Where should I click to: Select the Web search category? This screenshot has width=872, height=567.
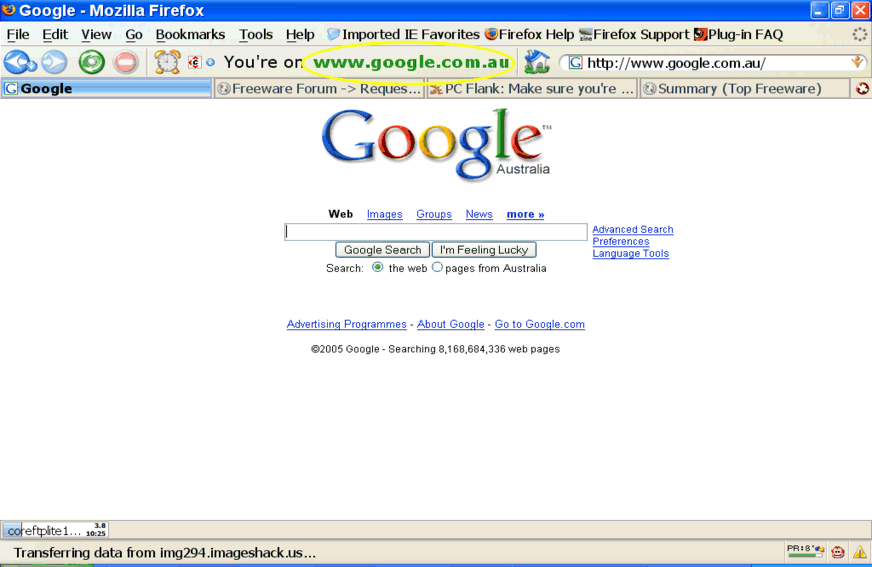[340, 214]
